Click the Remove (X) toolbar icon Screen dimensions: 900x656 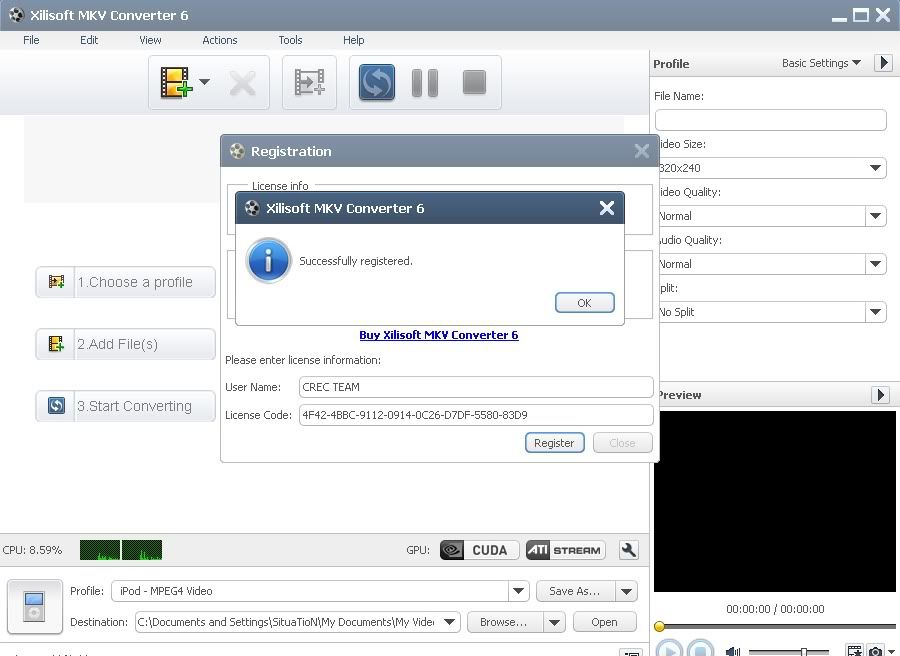(242, 84)
